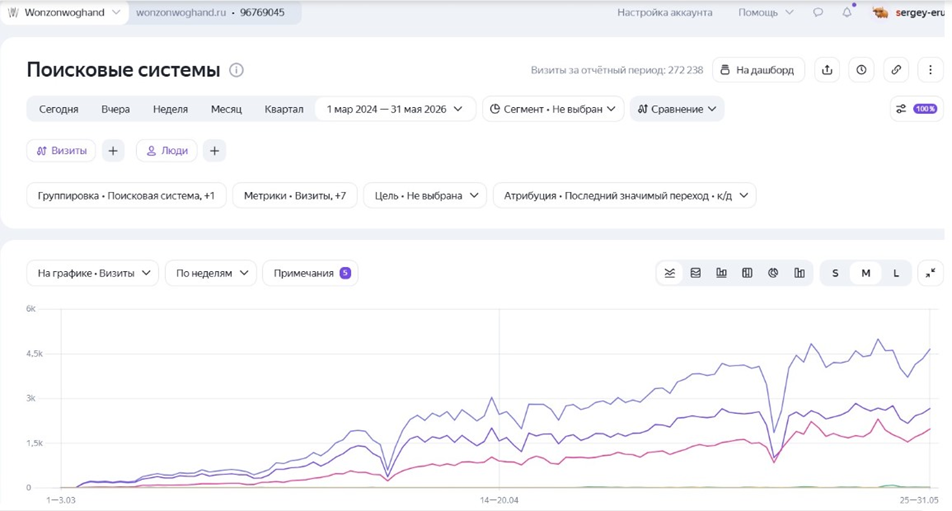Switch to the stacked area chart icon

click(696, 273)
